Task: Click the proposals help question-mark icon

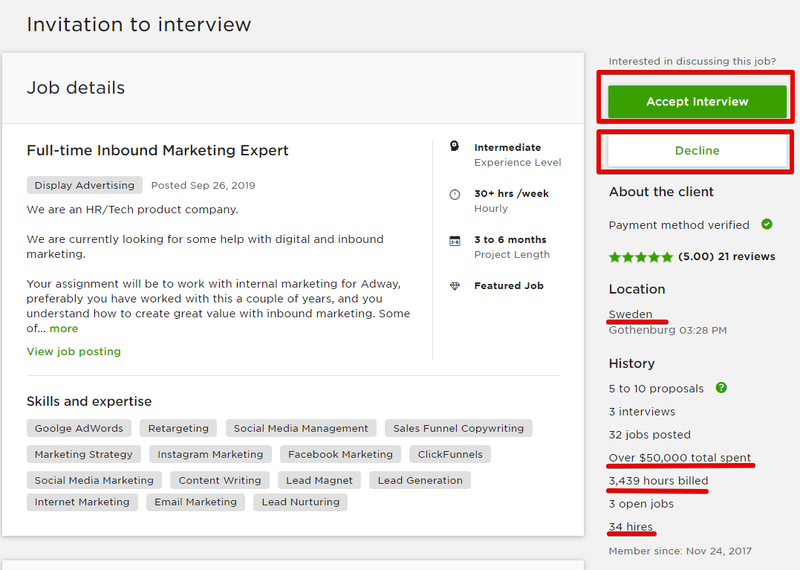Action: pos(721,388)
